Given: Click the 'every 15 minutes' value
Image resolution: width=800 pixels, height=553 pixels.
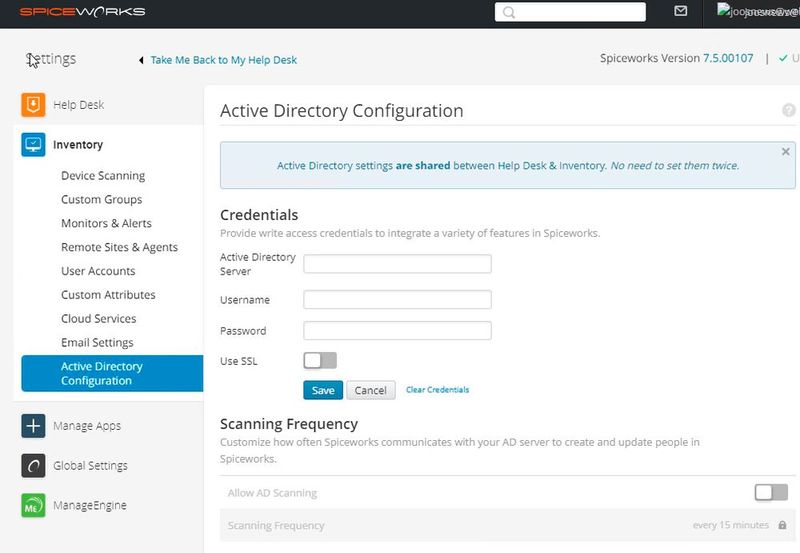Looking at the screenshot, I should click(x=731, y=525).
